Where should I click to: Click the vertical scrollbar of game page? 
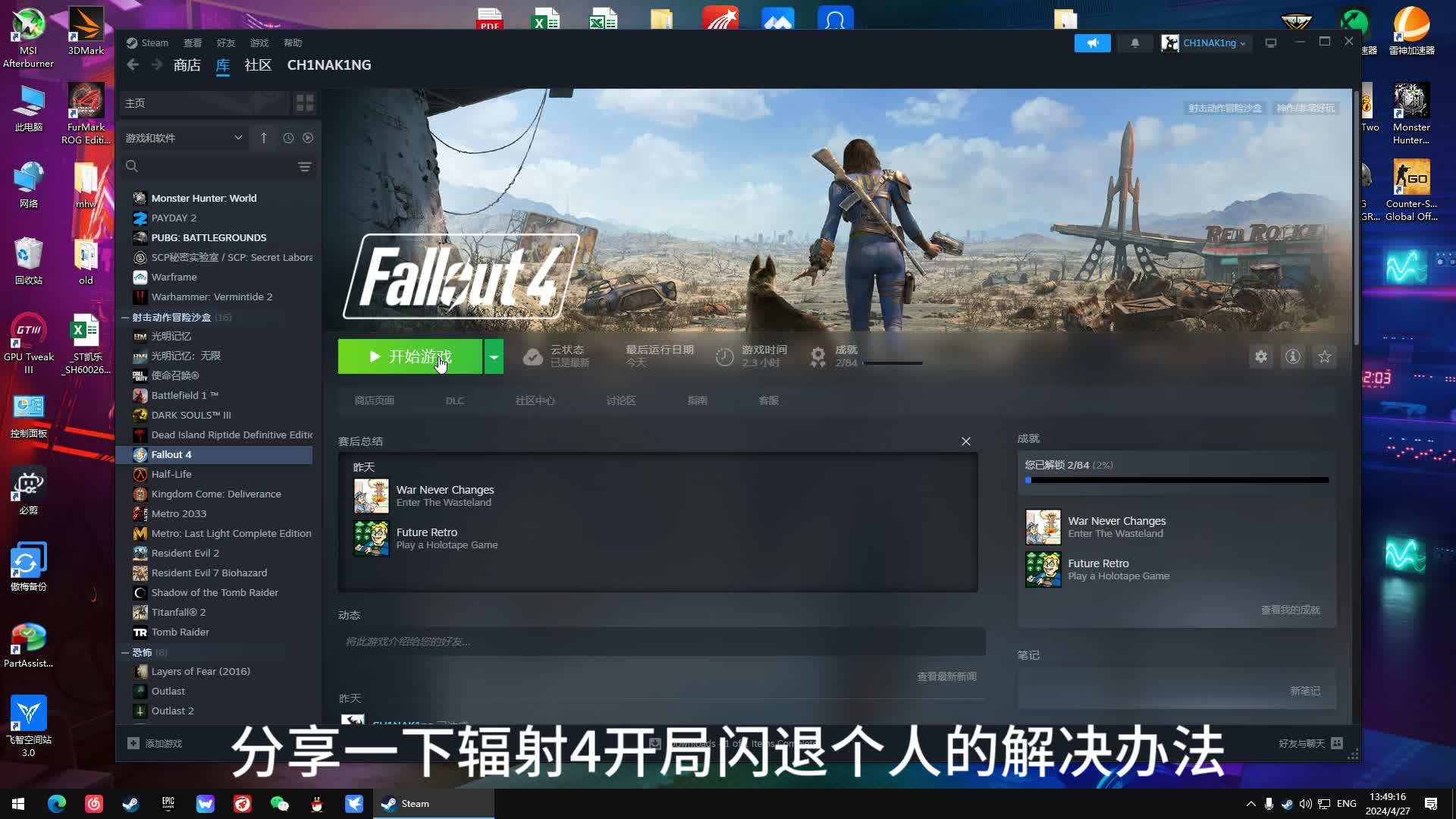tap(1356, 220)
